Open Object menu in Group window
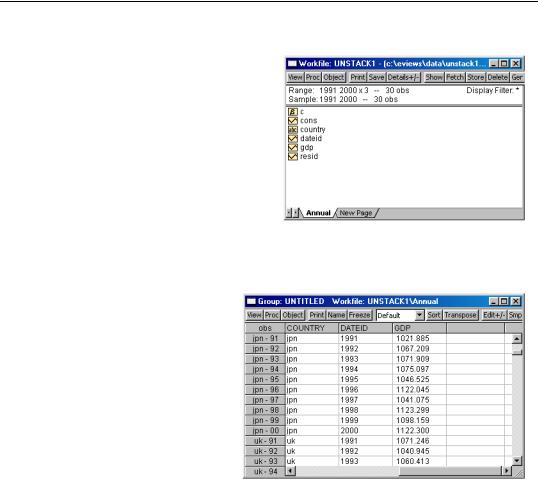Image resolution: width=538 pixels, height=479 pixels. tap(293, 315)
